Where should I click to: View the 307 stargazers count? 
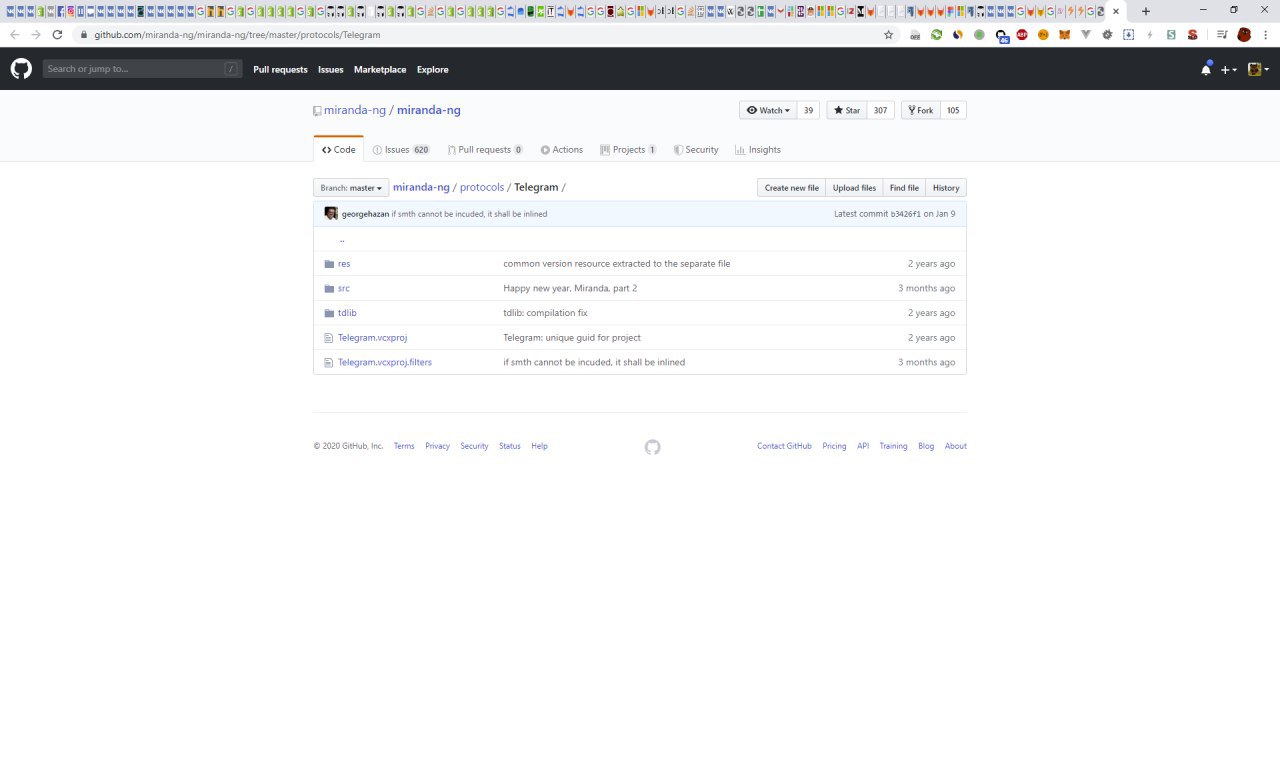pyautogui.click(x=880, y=110)
